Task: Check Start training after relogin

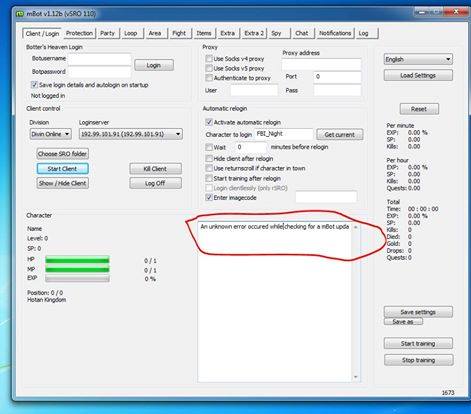Action: [x=209, y=178]
